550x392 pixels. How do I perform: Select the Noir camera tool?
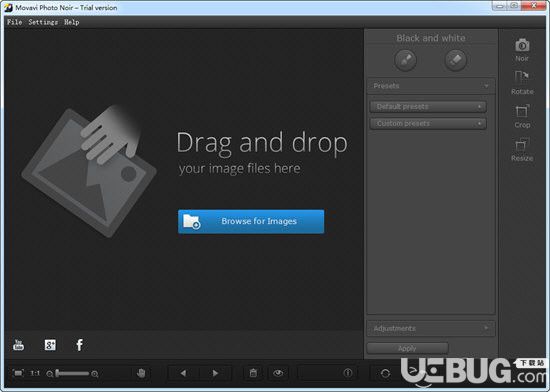(x=522, y=49)
